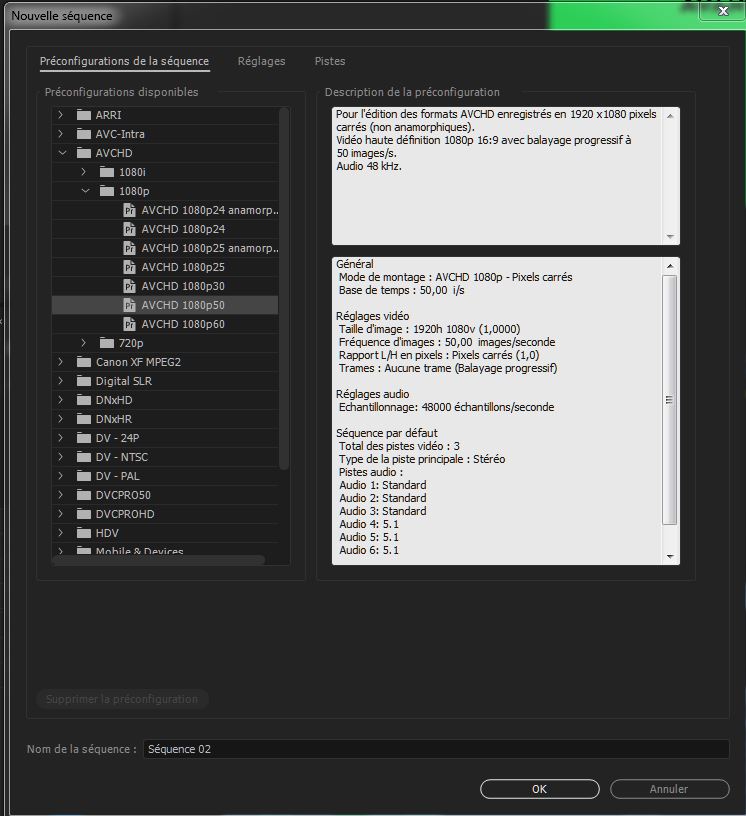The width and height of the screenshot is (746, 816).
Task: Select the AVCHD 1080p60 preset label
Action: click(x=183, y=324)
